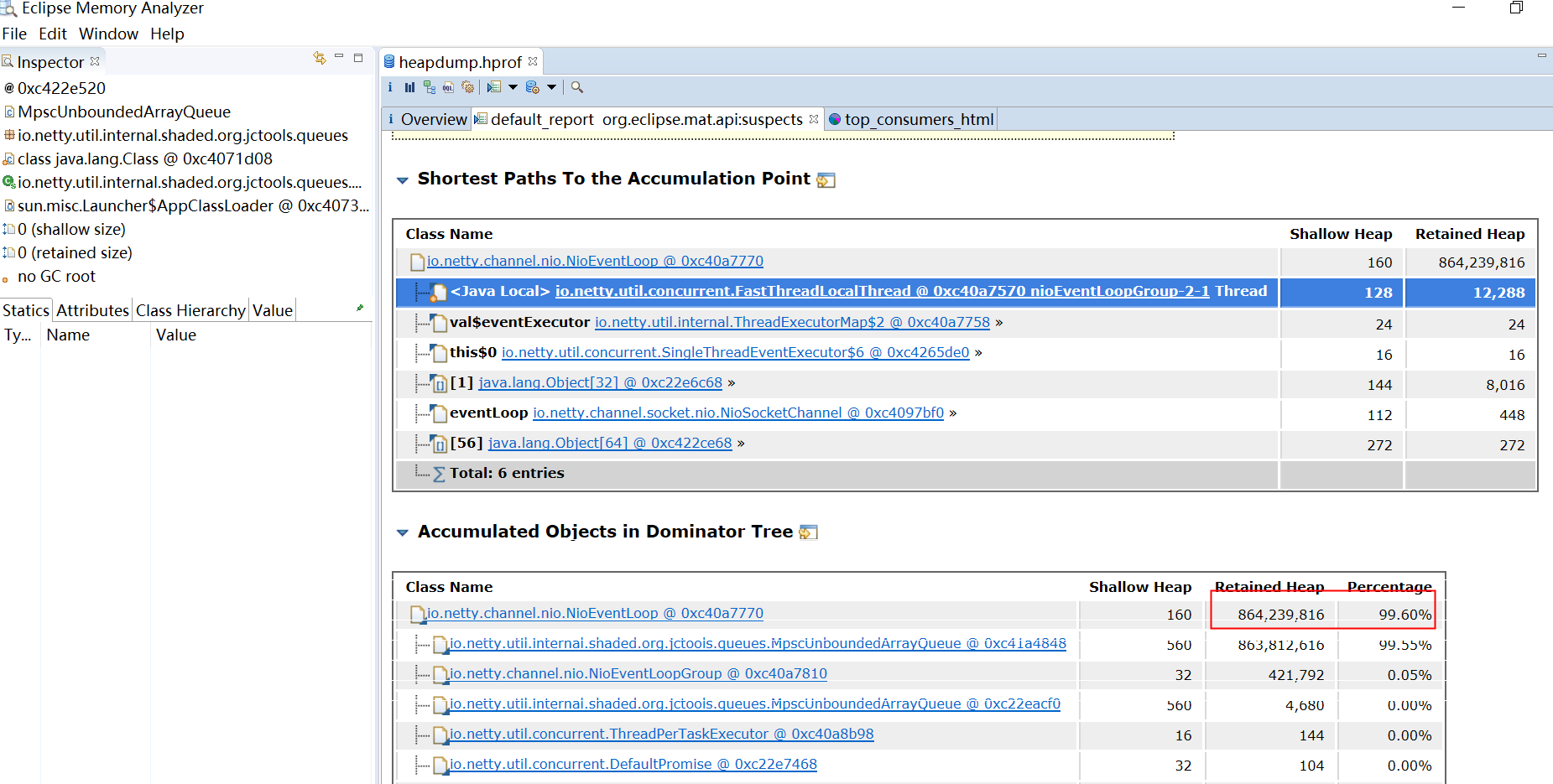This screenshot has width=1553, height=784.
Task: Open the Dominator Tree toolbar icon
Action: pyautogui.click(x=430, y=87)
